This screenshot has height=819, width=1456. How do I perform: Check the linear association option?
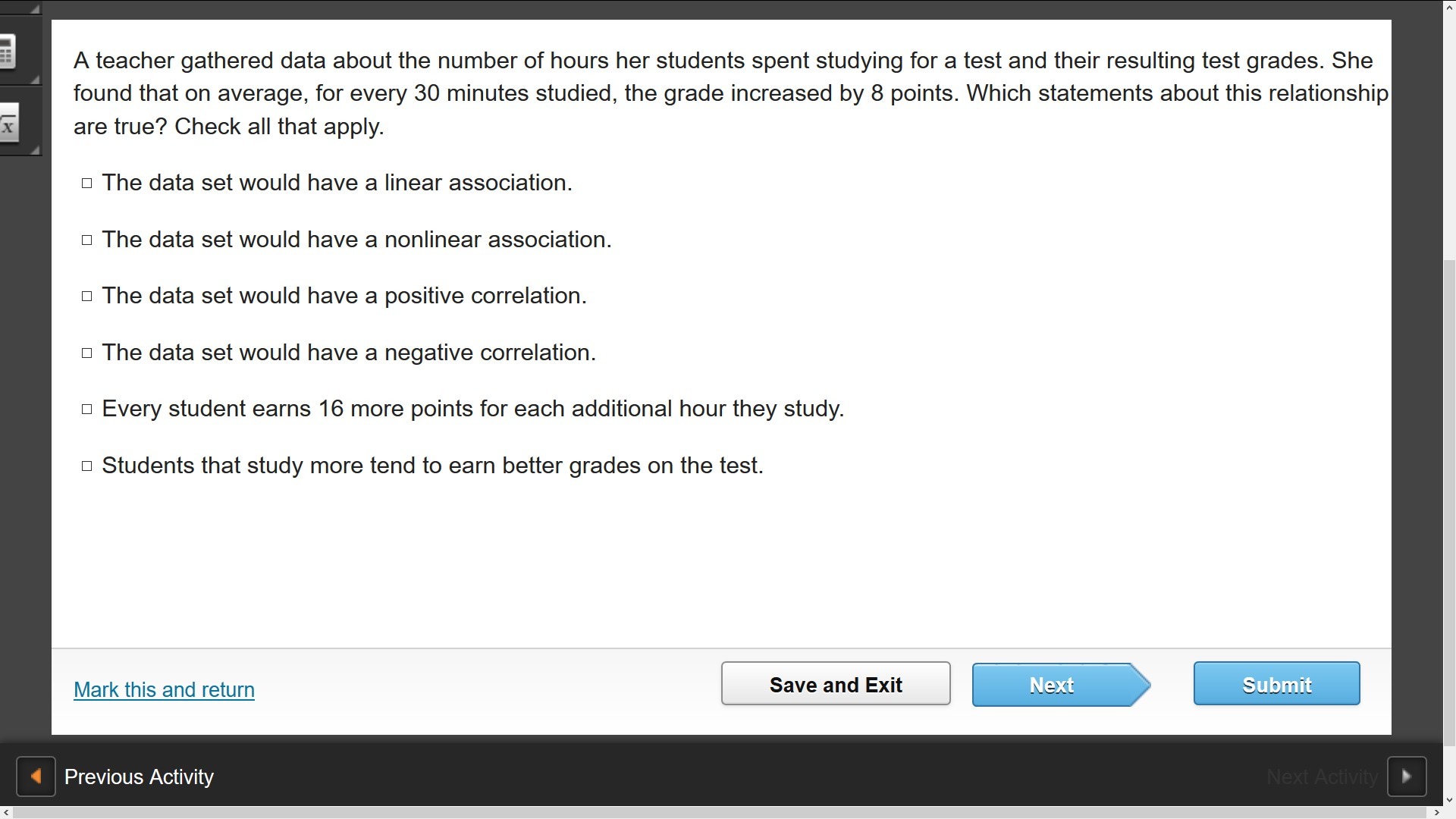pos(87,183)
